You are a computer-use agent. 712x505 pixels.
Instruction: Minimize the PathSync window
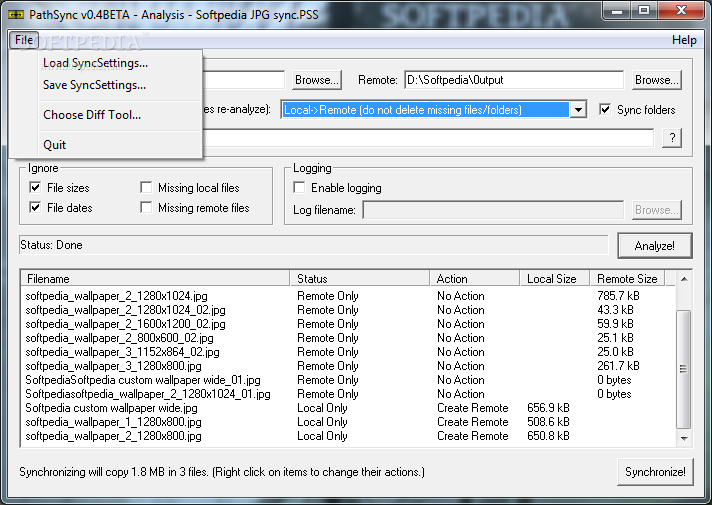pyautogui.click(x=617, y=10)
